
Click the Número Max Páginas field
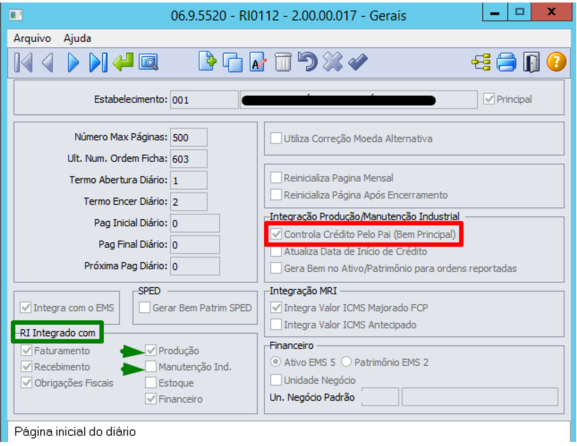[189, 137]
